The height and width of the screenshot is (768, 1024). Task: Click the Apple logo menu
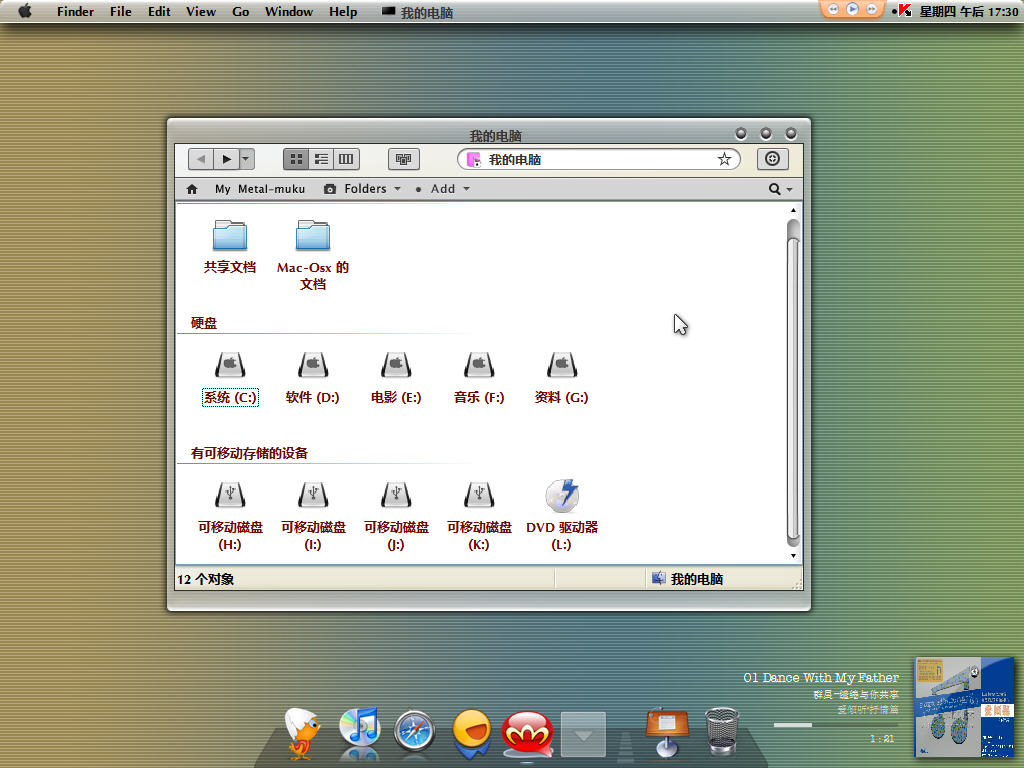[25, 11]
